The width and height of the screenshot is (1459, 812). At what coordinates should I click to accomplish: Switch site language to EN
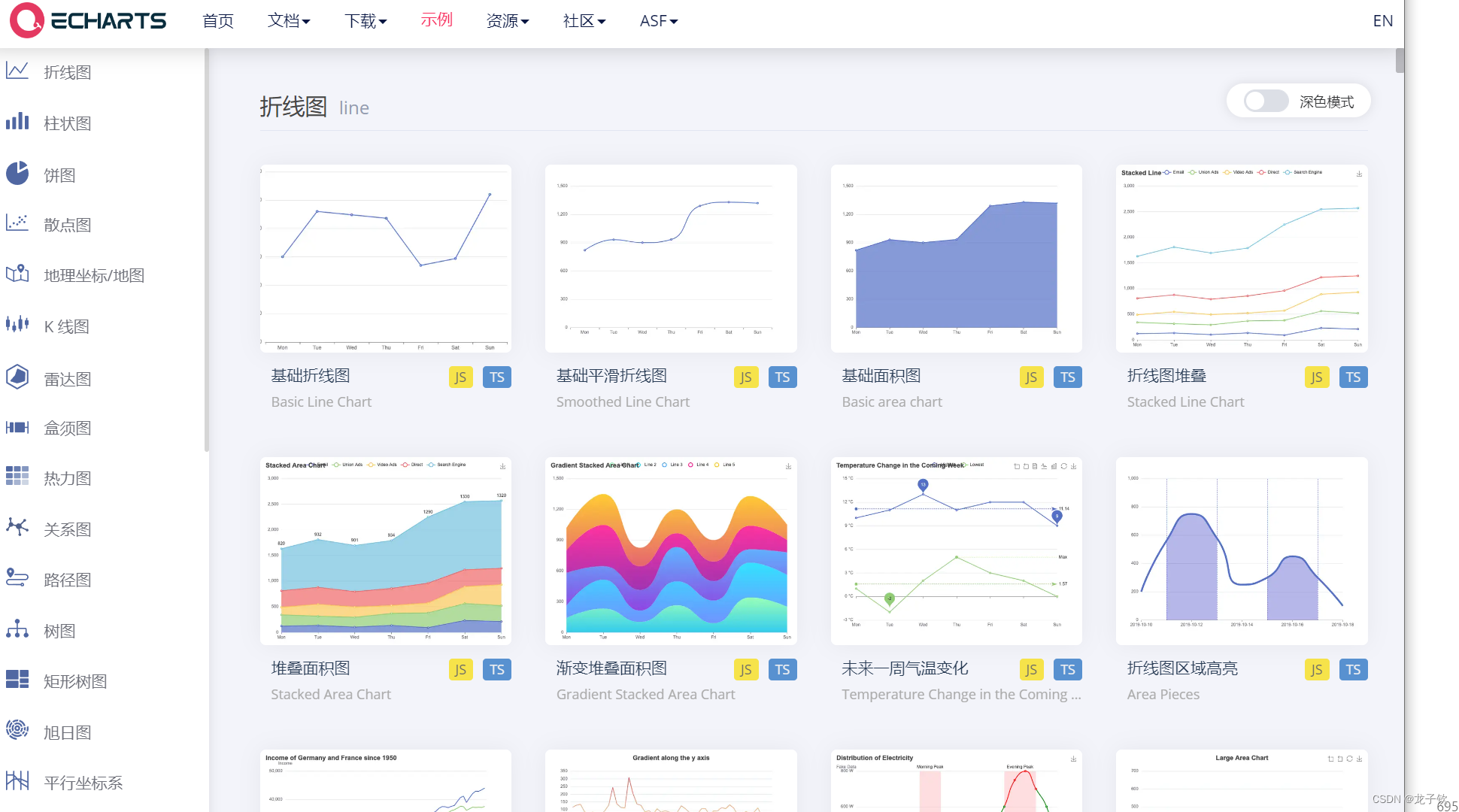coord(1382,21)
